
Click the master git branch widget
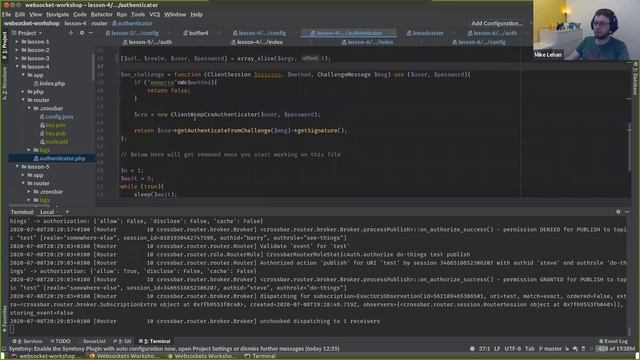pos(550,349)
